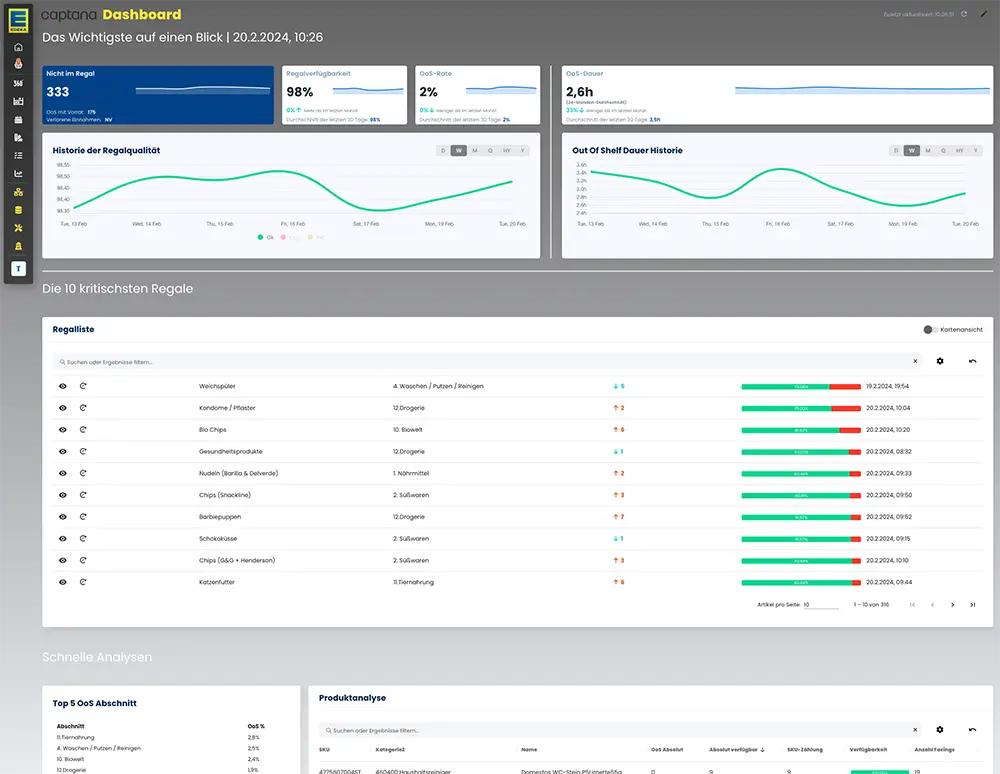1000x774 pixels.
Task: Toggle the Kartenansicht switch
Action: click(930, 329)
